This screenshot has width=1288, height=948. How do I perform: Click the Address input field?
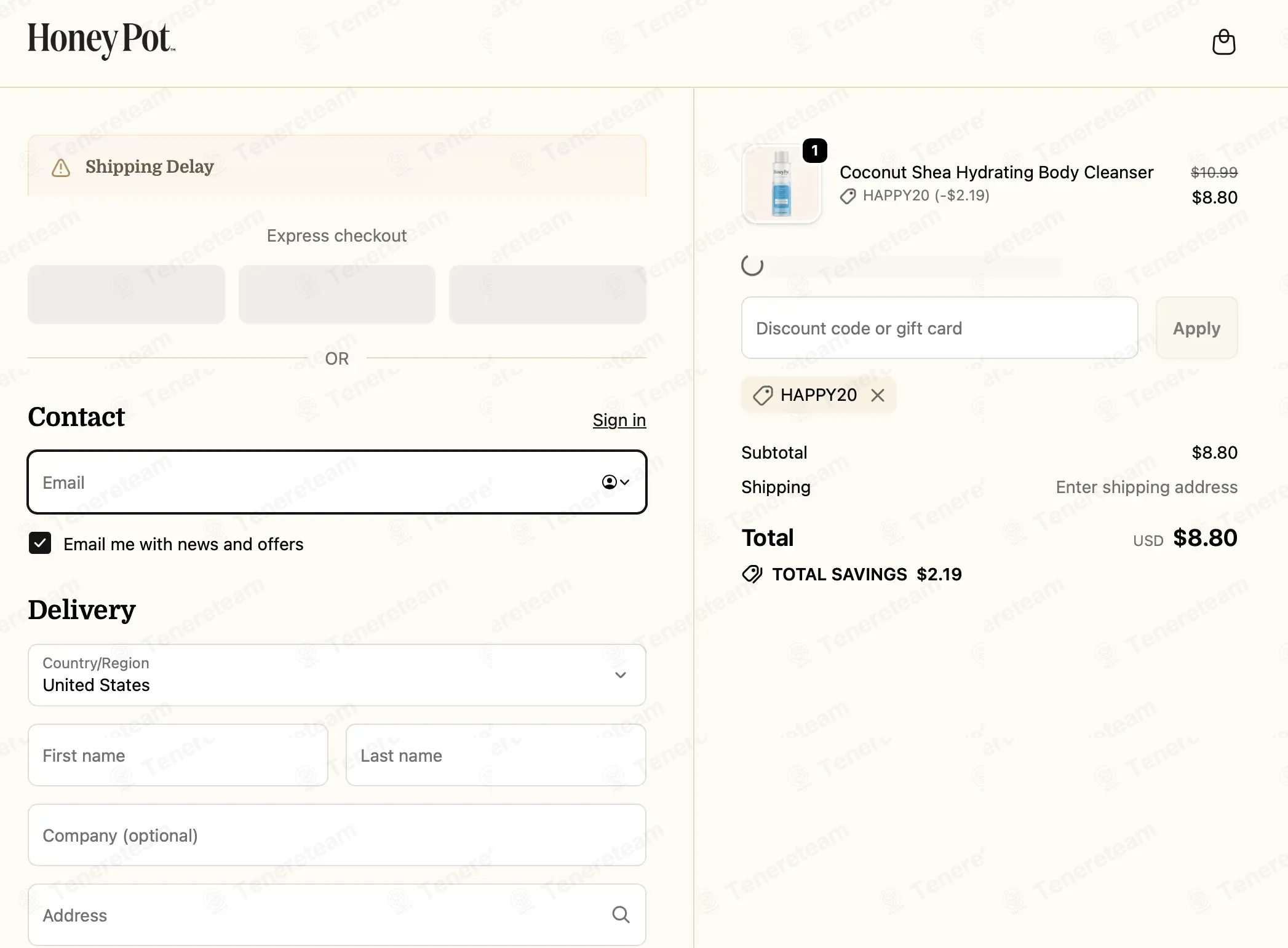tap(337, 915)
